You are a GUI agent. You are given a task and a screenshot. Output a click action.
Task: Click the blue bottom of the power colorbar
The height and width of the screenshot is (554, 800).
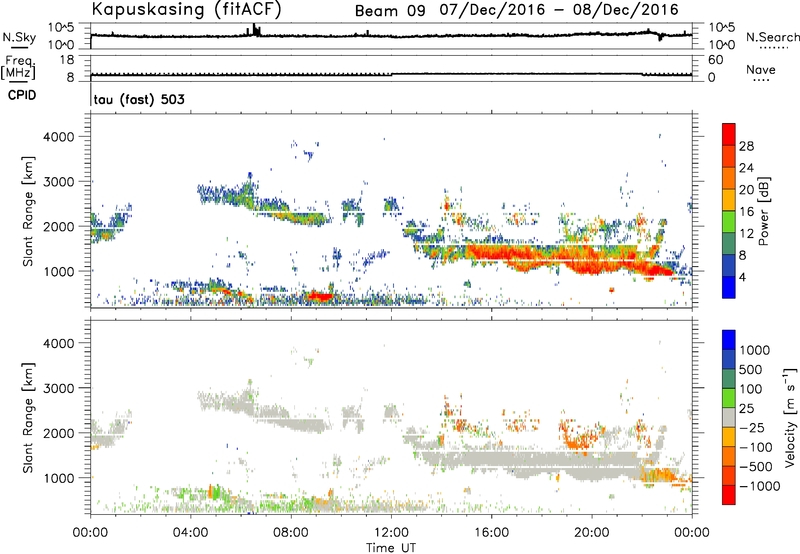click(729, 287)
